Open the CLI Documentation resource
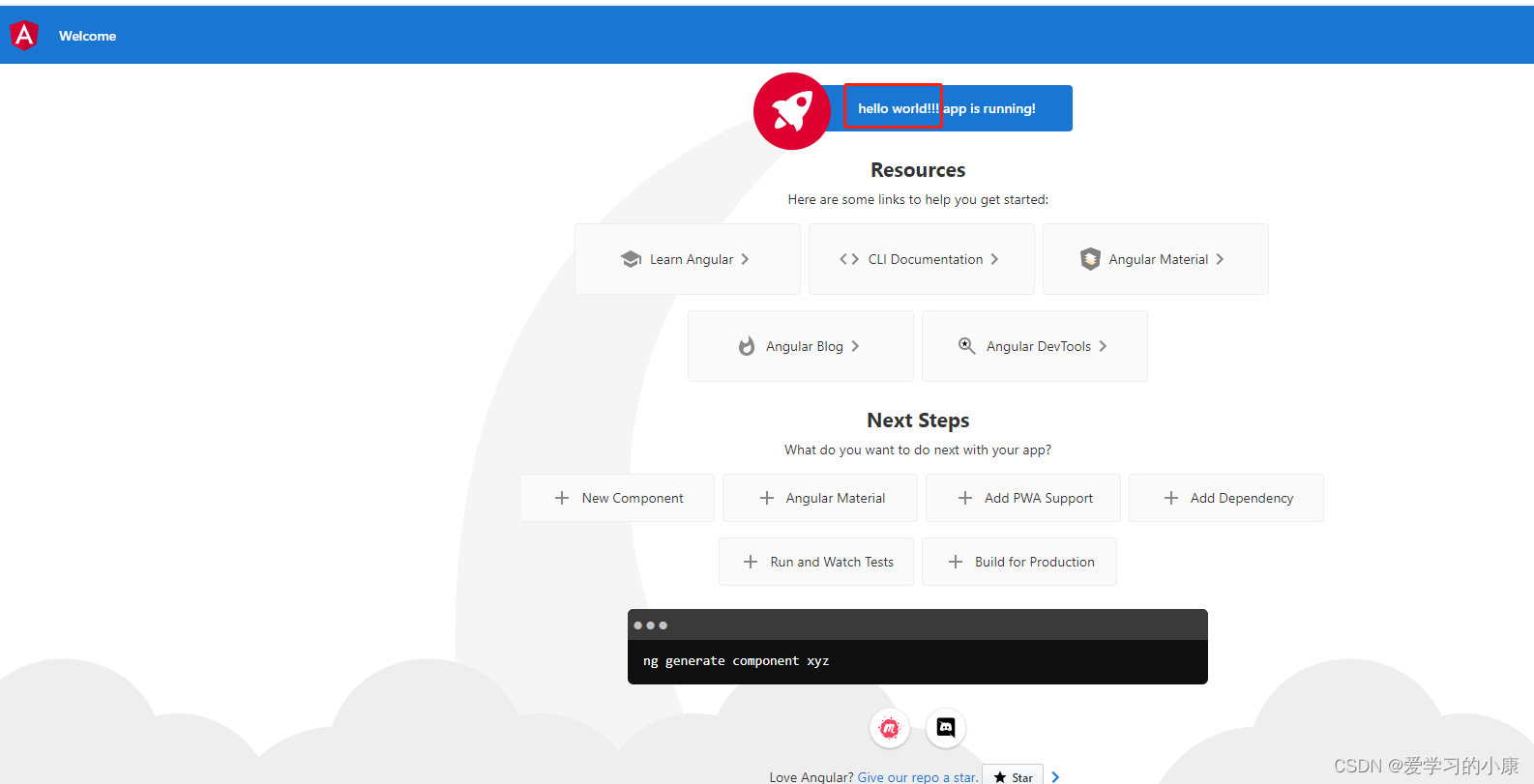The width and height of the screenshot is (1534, 784). pyautogui.click(x=922, y=259)
